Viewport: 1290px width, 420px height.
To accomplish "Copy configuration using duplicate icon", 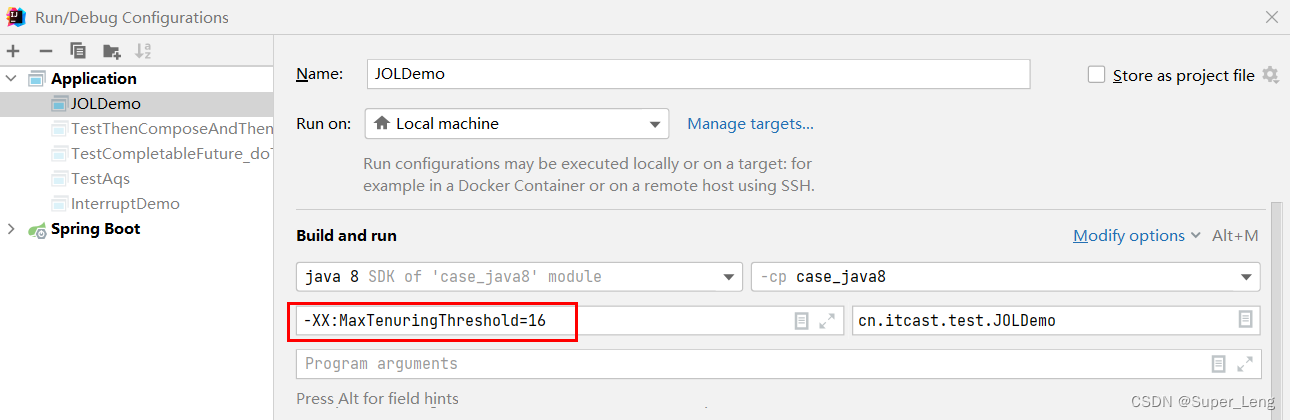I will point(78,50).
